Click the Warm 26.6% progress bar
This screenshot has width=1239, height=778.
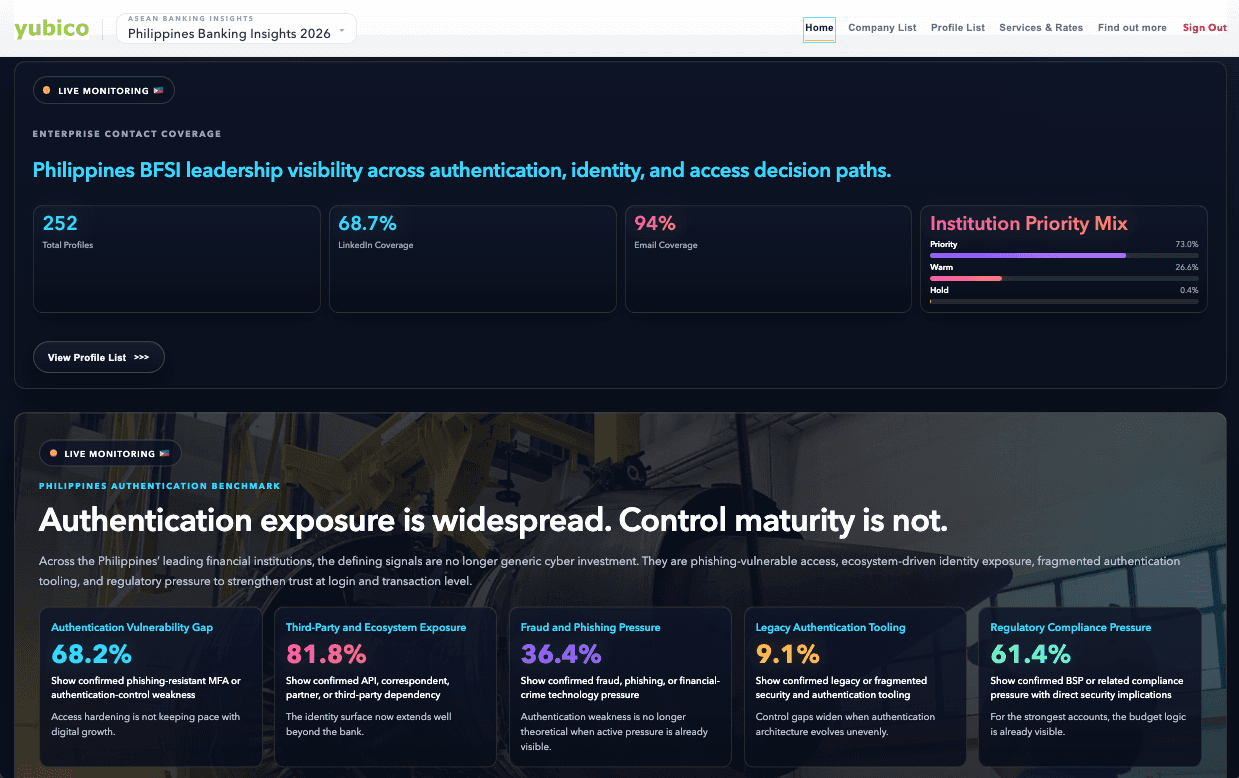(x=1064, y=279)
